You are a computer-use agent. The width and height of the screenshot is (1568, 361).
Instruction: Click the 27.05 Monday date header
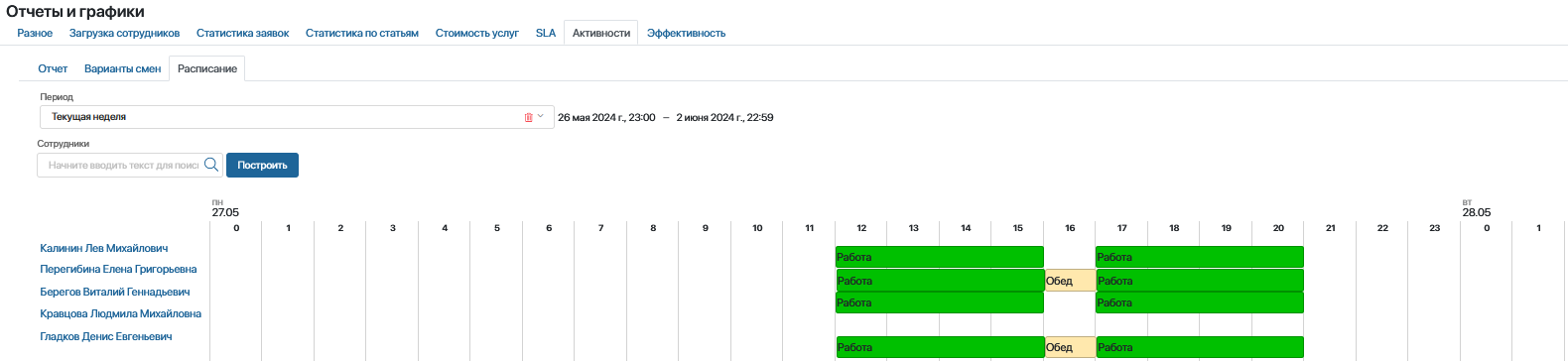(225, 208)
